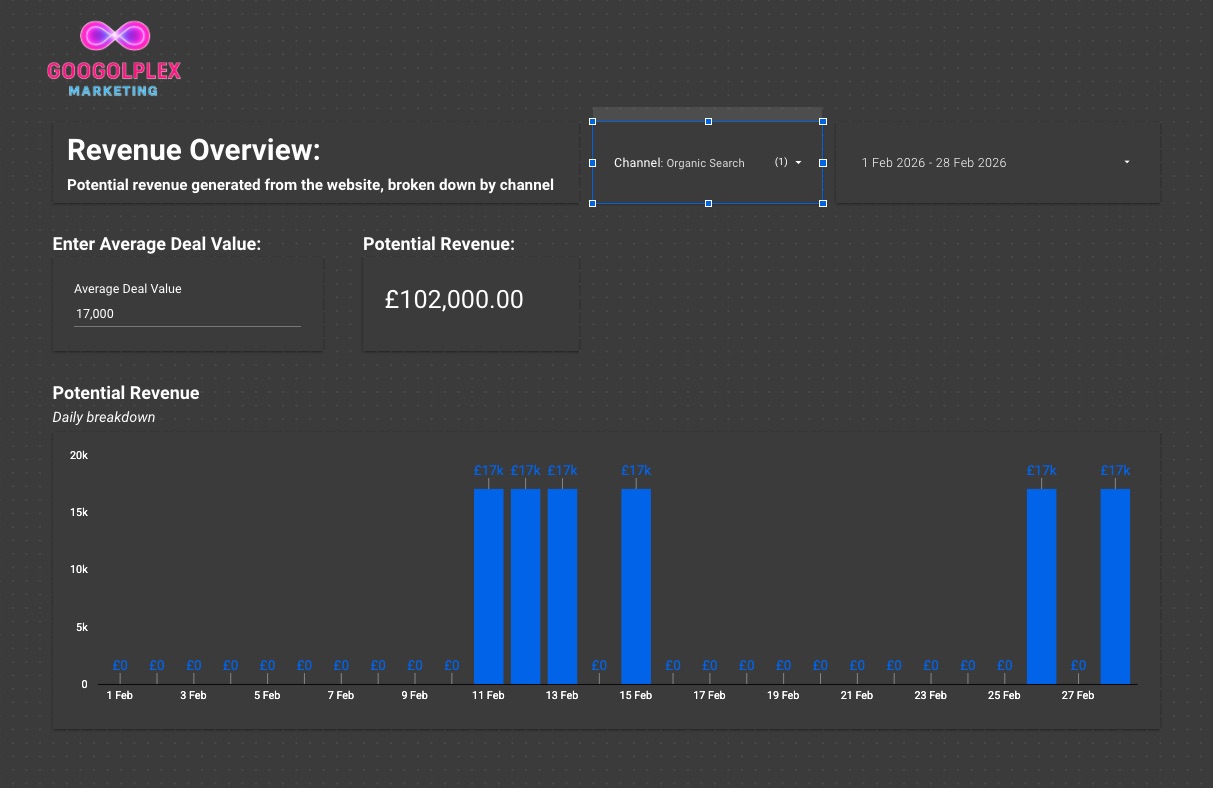Open the date range picker caret
The image size is (1213, 788).
1126,162
